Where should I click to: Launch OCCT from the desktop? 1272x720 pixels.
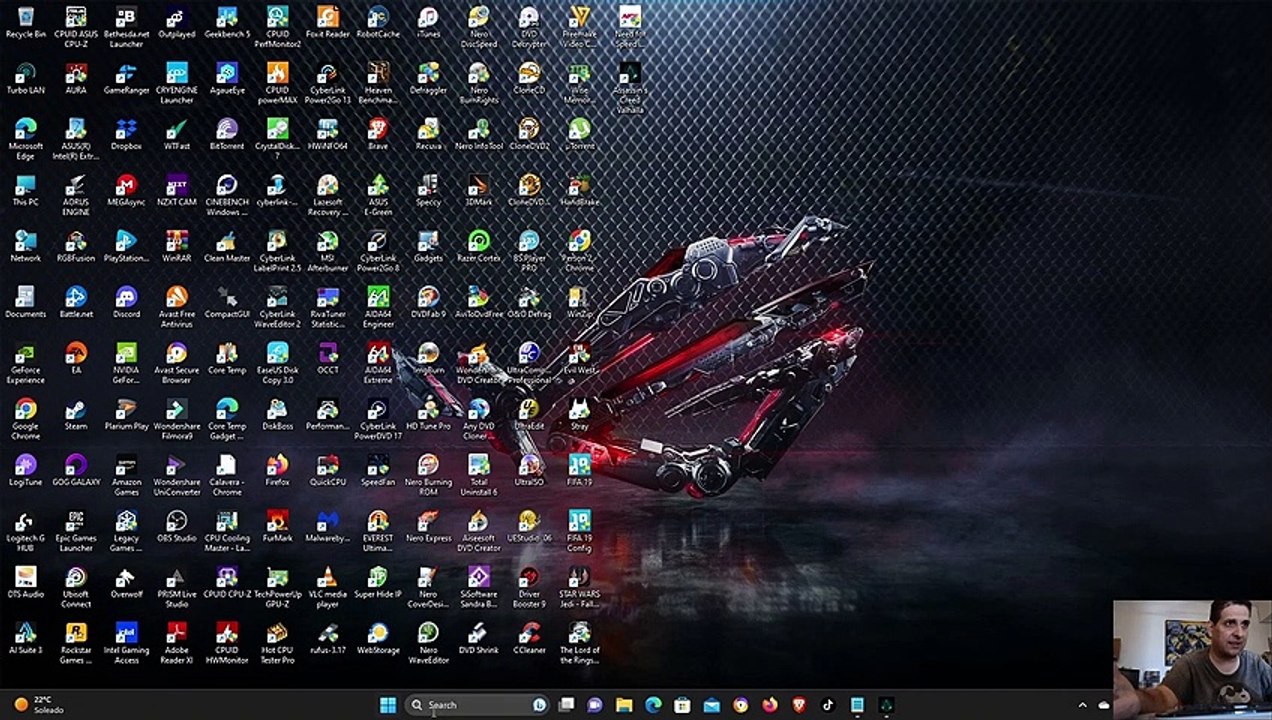coord(328,359)
